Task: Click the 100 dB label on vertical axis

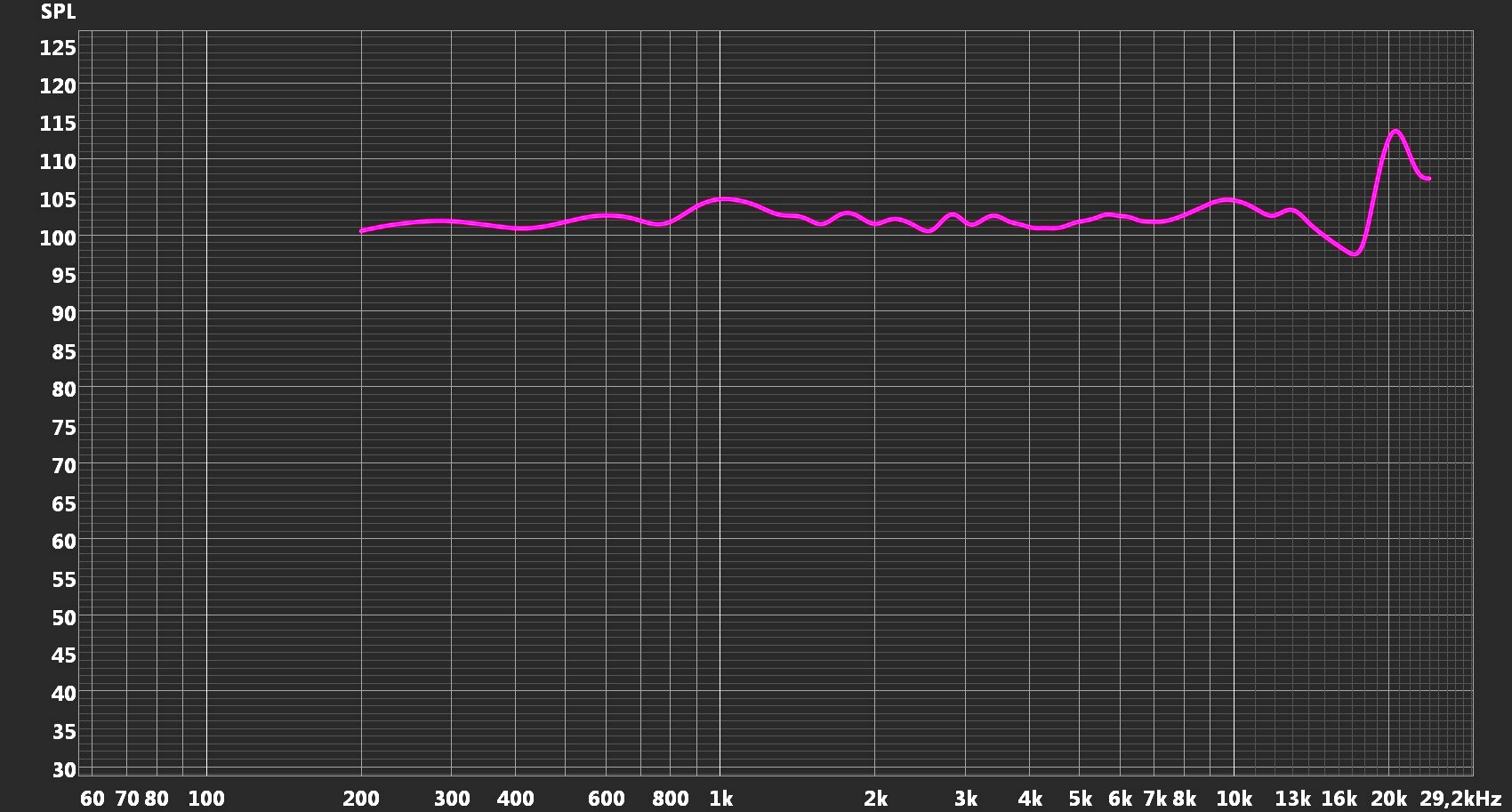Action: pyautogui.click(x=58, y=237)
